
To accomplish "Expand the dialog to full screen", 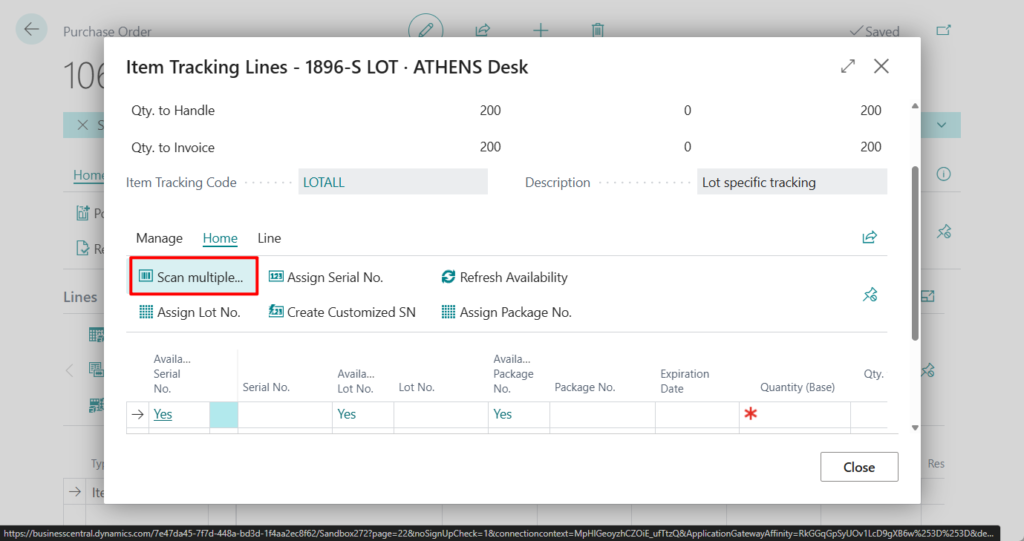I will (x=848, y=67).
